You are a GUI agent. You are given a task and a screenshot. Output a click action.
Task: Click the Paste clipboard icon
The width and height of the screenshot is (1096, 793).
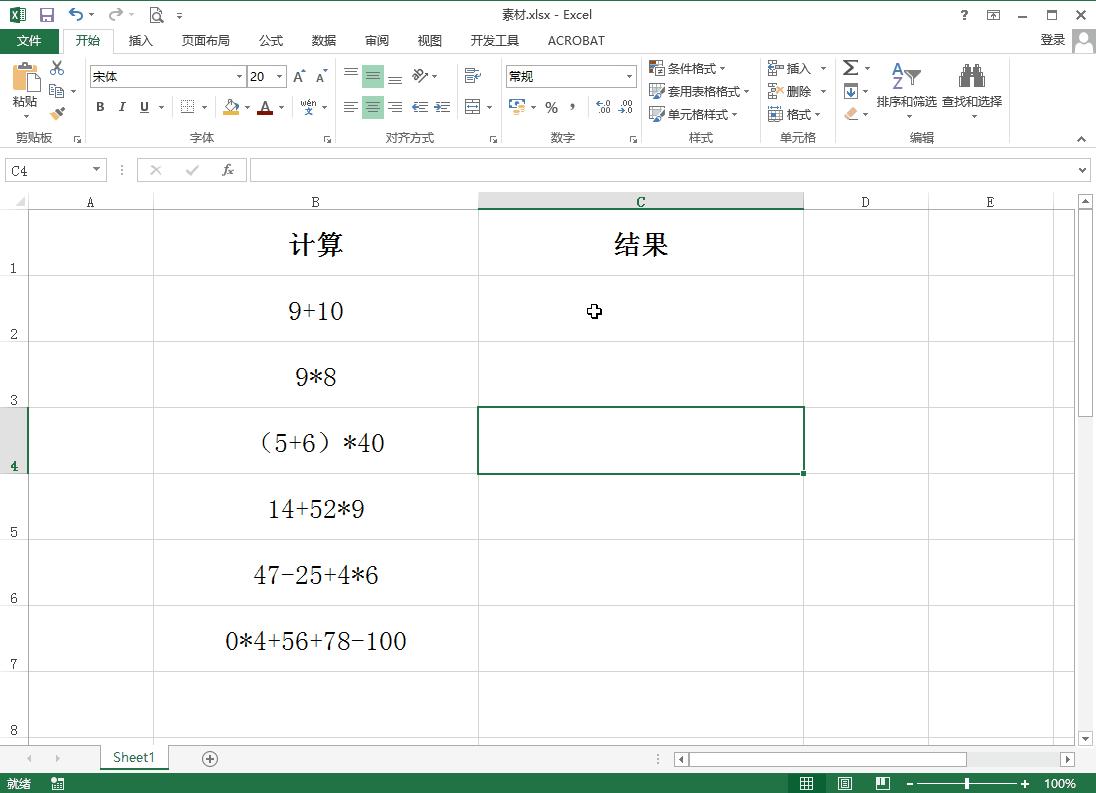click(x=25, y=78)
